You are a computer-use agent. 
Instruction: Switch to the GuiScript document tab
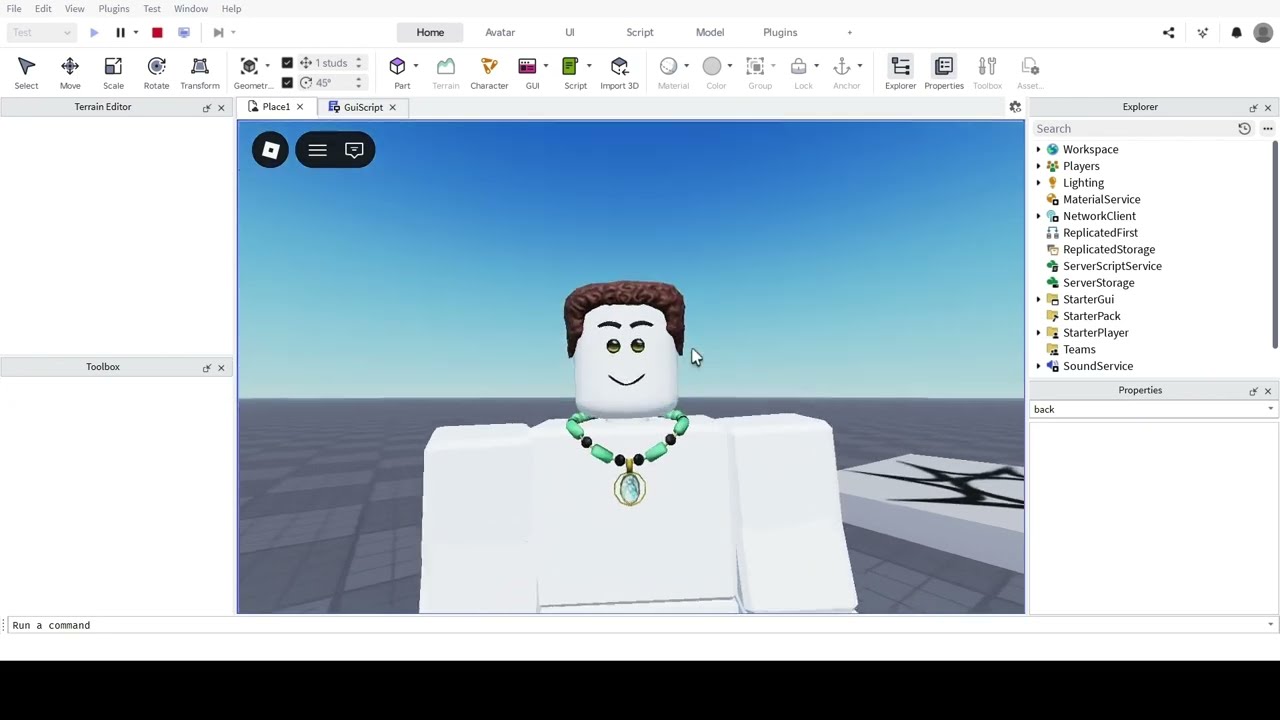click(x=362, y=107)
